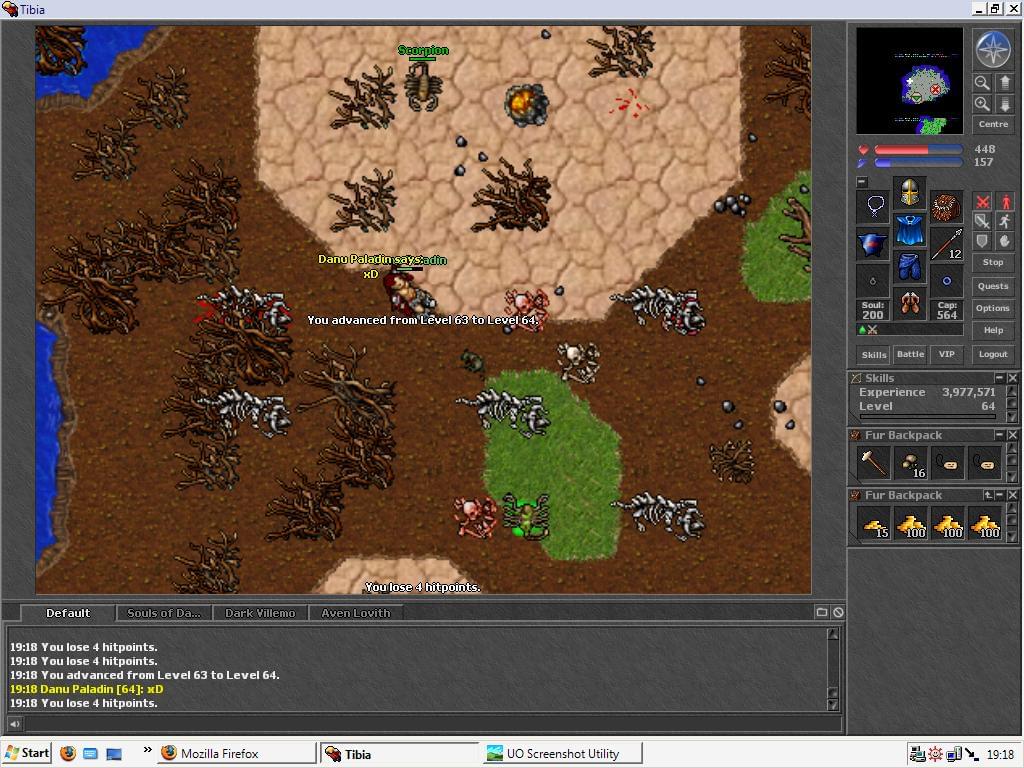1024x768 pixels.
Task: Click the Scorpion creature near the top
Action: [x=423, y=86]
